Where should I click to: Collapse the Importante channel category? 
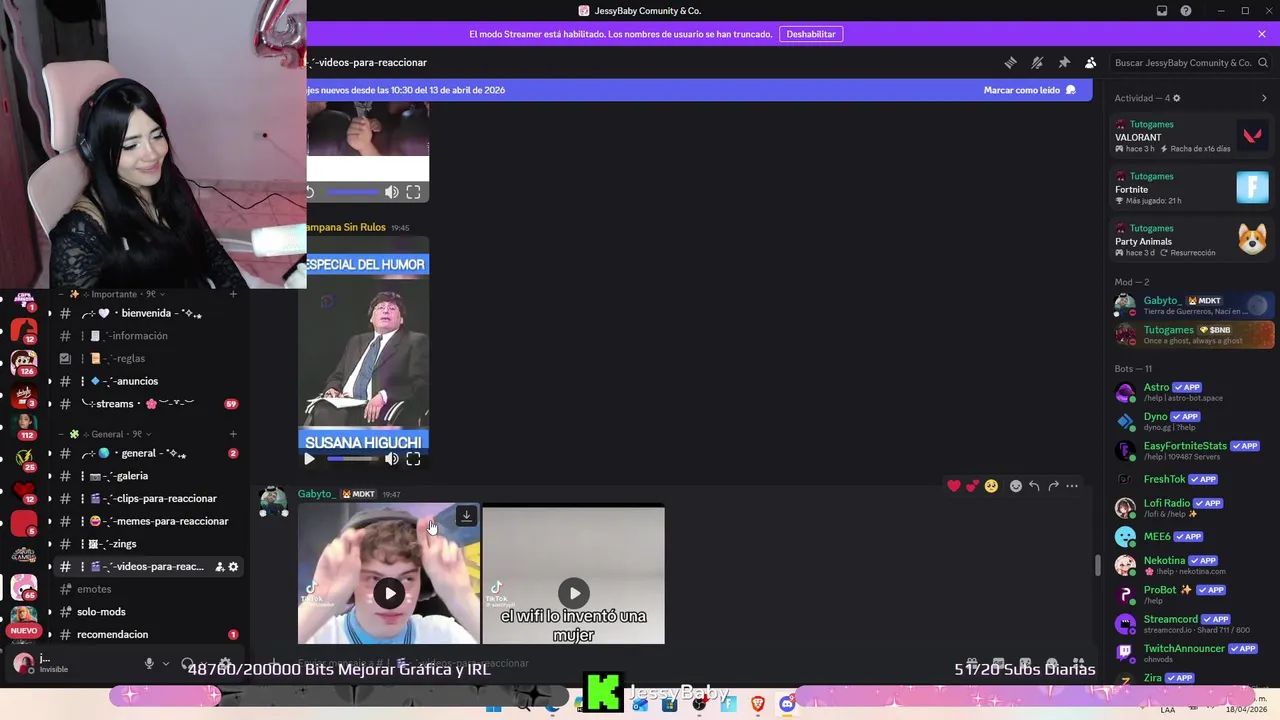point(112,294)
